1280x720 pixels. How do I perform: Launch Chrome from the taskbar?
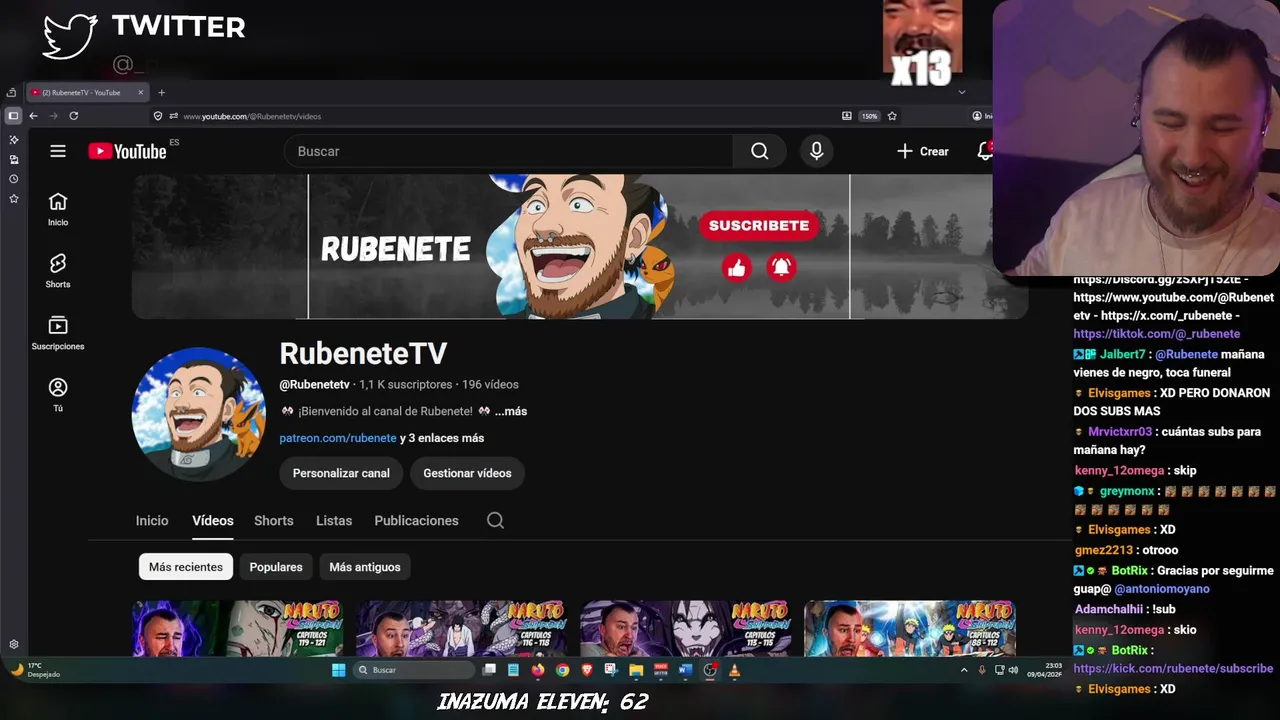[562, 670]
